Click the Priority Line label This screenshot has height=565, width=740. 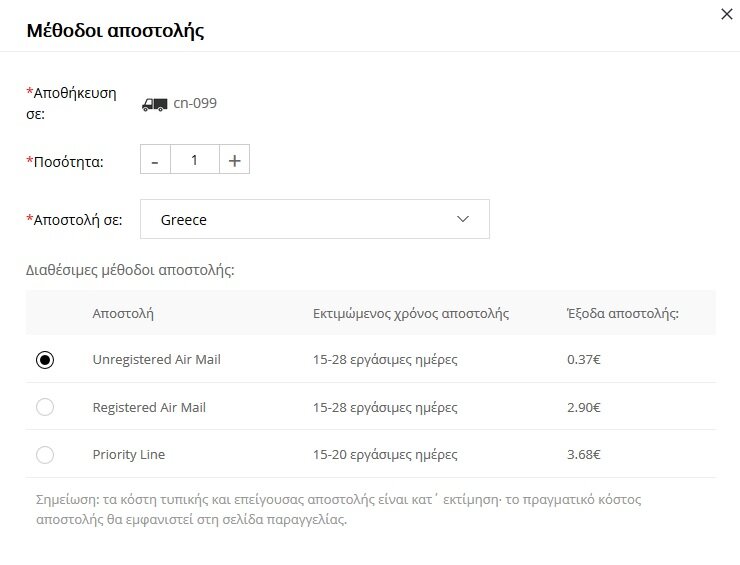(129, 455)
